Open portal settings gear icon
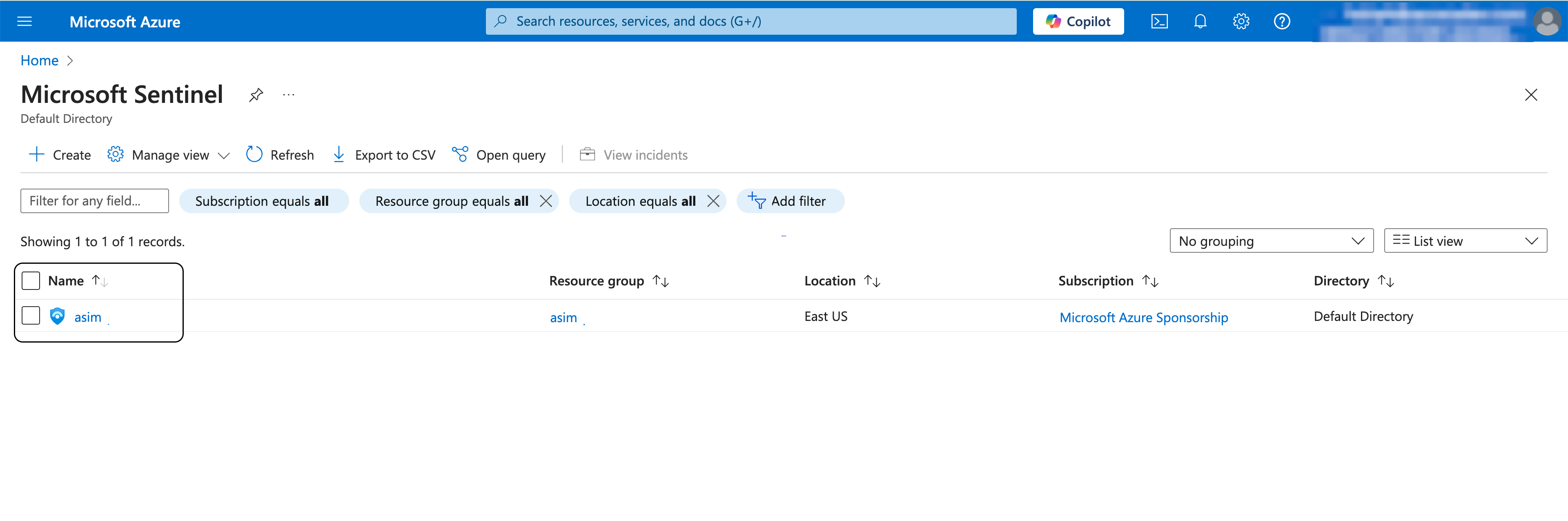The width and height of the screenshot is (1568, 521). [x=1241, y=22]
